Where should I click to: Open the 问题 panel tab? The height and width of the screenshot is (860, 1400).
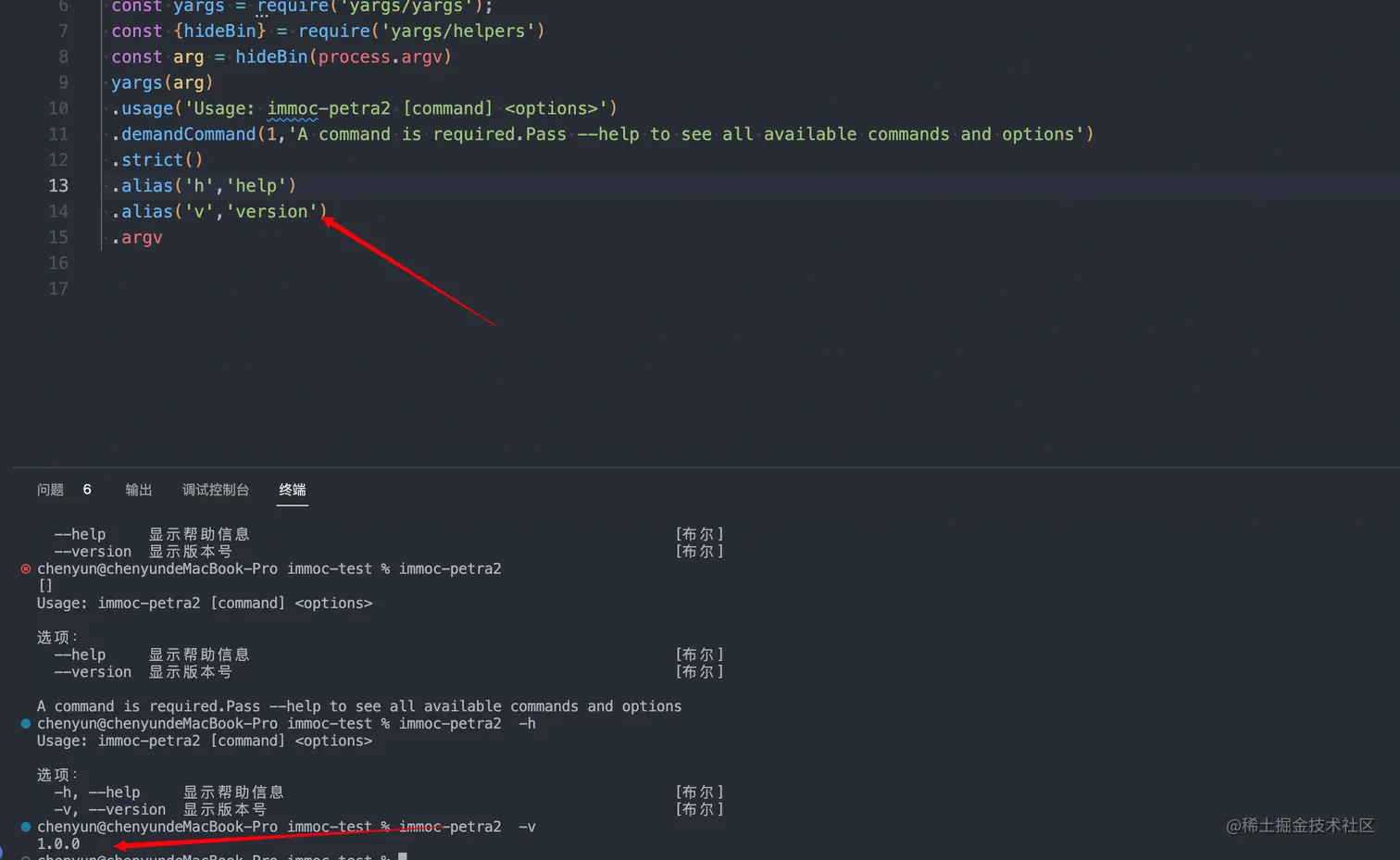click(x=50, y=490)
